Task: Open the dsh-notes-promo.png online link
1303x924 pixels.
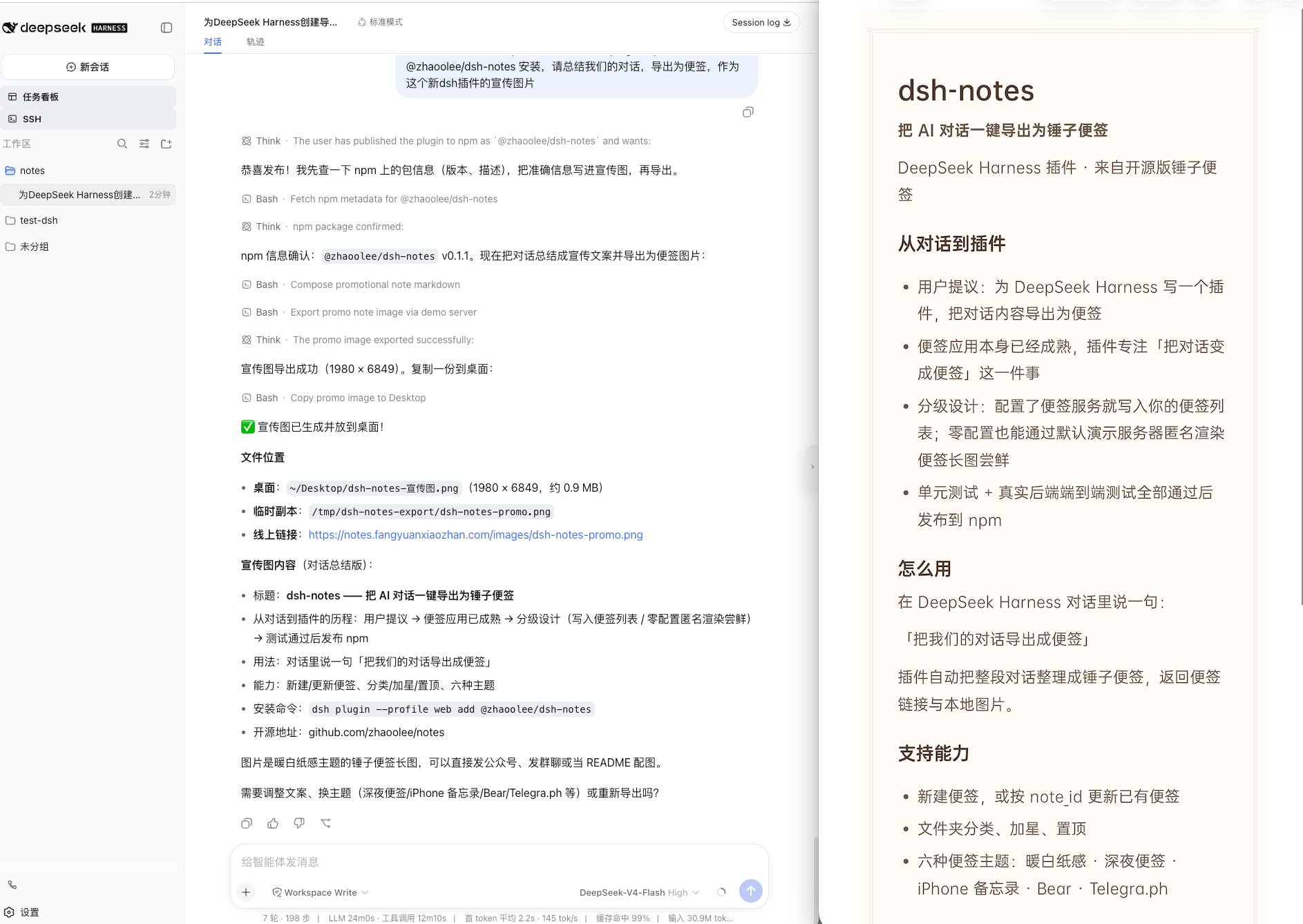Action: pyautogui.click(x=475, y=535)
